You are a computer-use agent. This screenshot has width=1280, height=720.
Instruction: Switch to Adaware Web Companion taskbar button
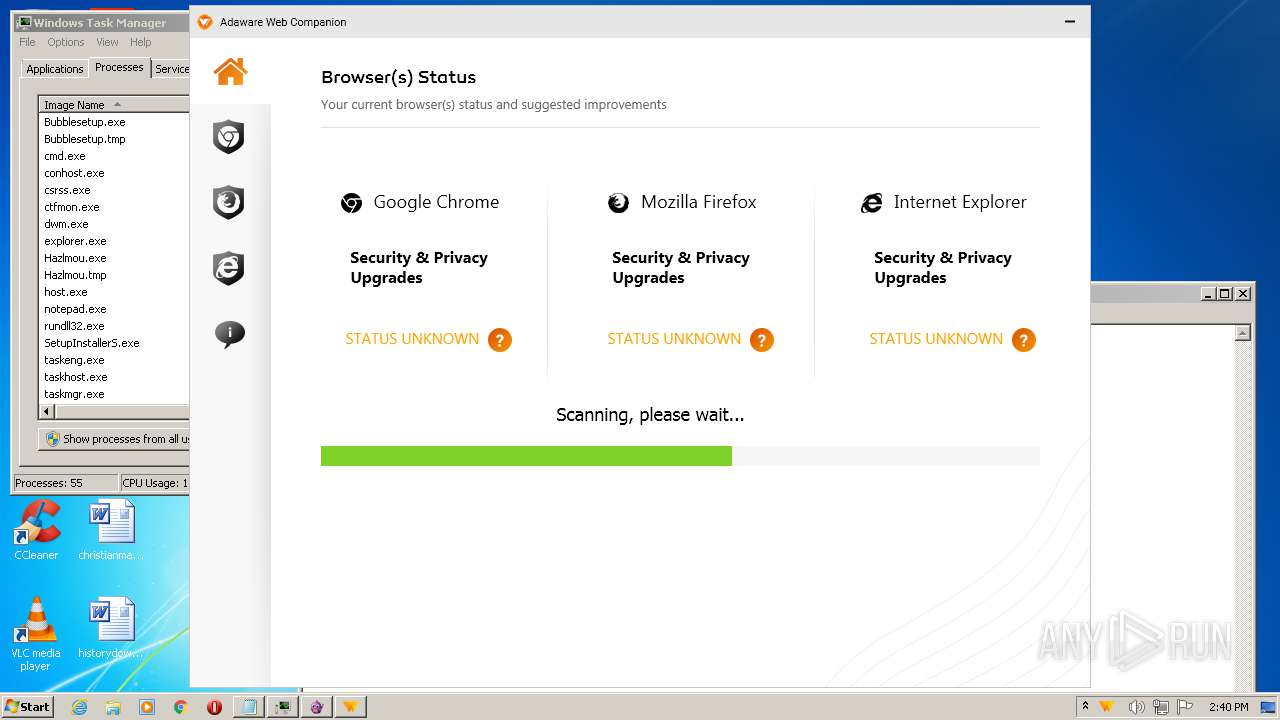pyautogui.click(x=351, y=707)
